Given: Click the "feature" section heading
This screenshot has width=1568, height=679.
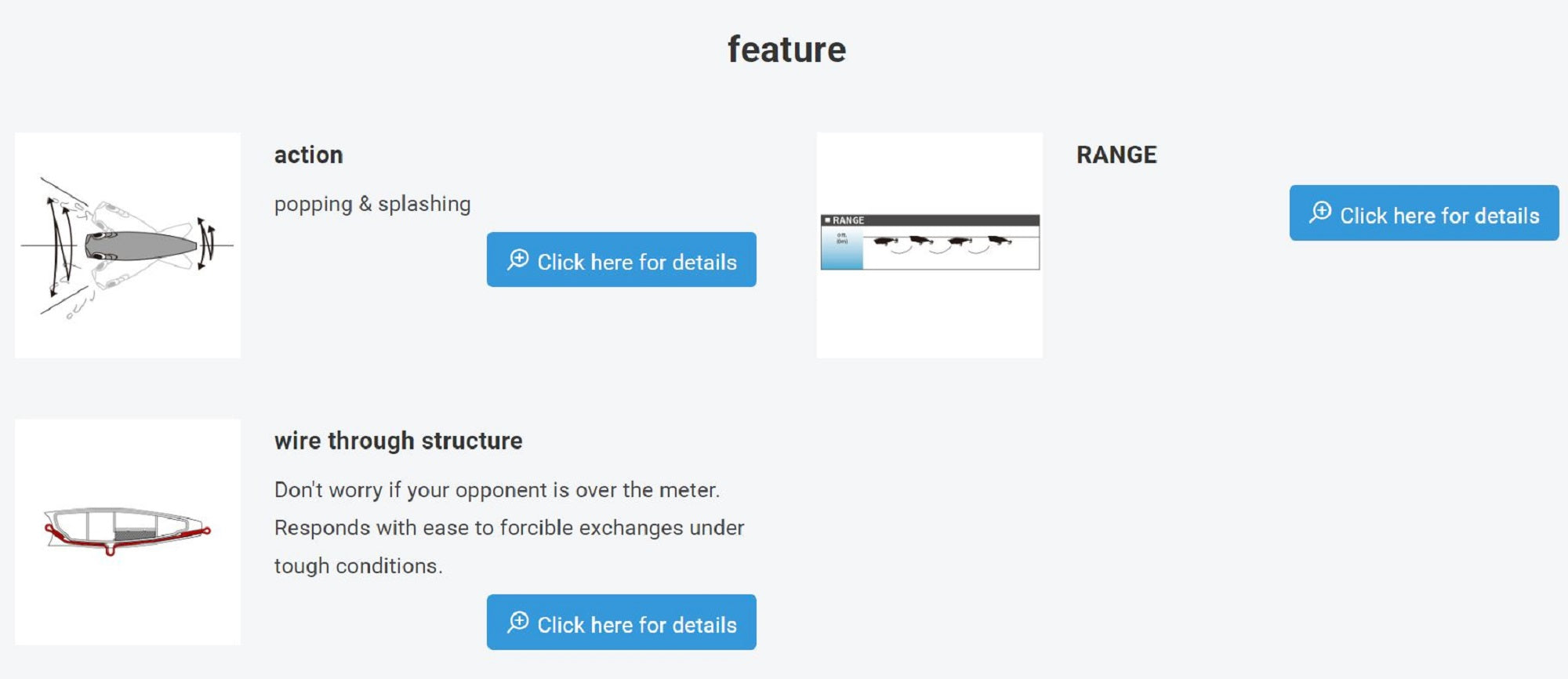Looking at the screenshot, I should pyautogui.click(x=786, y=50).
